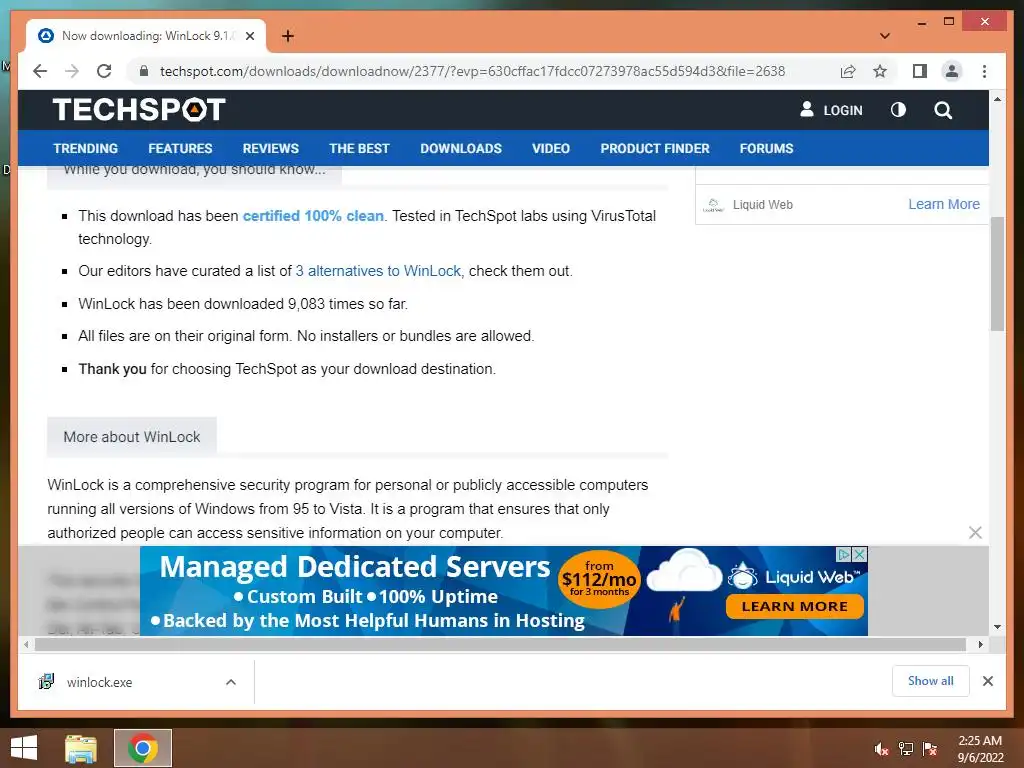The image size is (1024, 768).
Task: Click 'Show all' downloads button
Action: [931, 681]
